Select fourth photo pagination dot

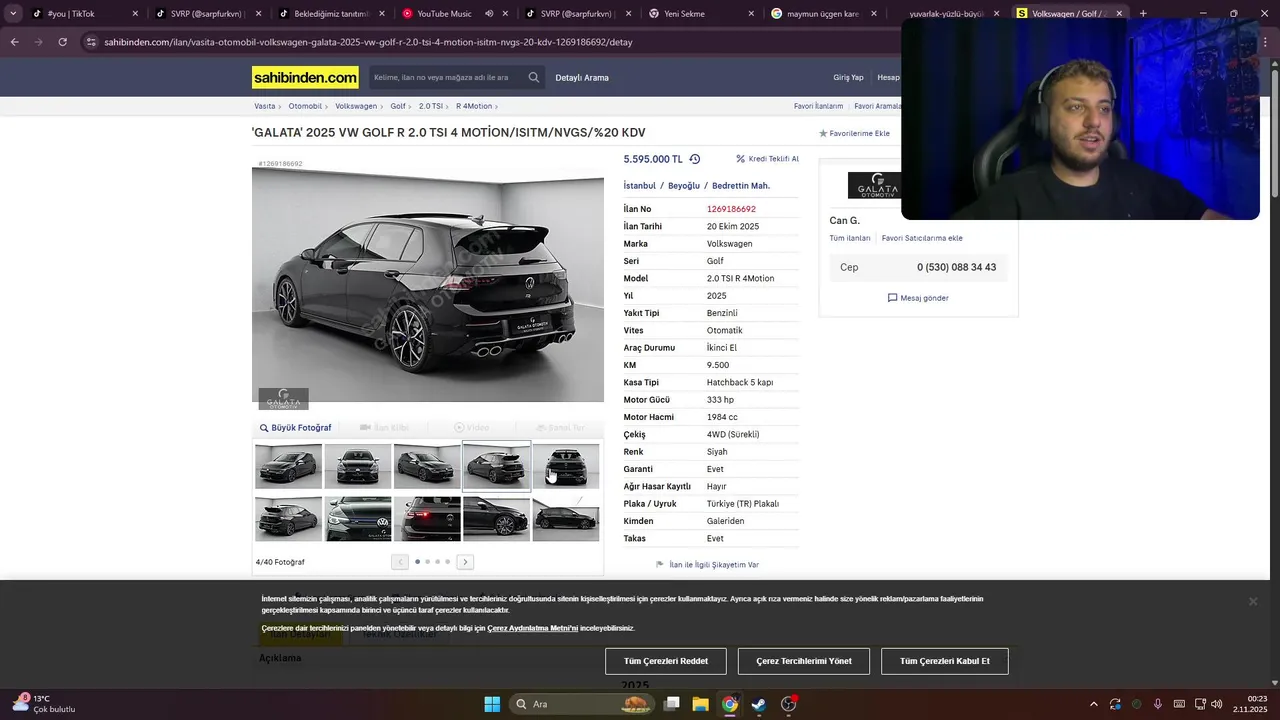coord(447,562)
